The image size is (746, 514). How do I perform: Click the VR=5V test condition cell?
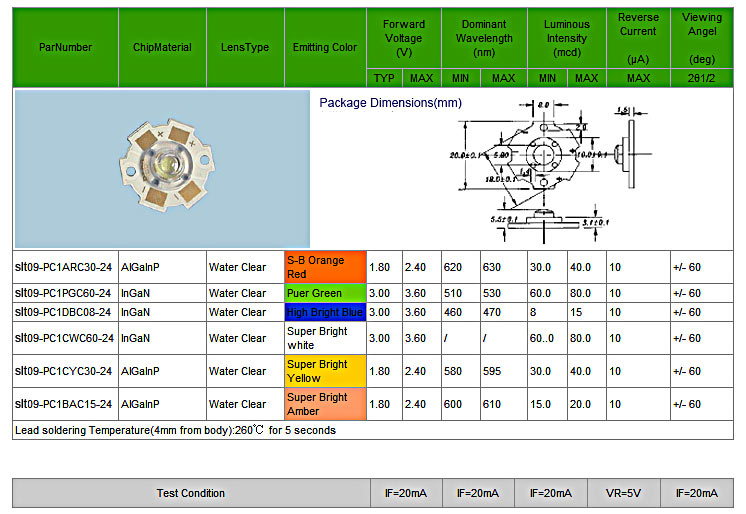pos(623,493)
